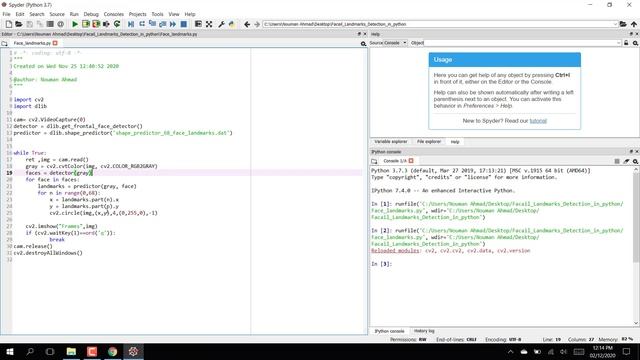The width and height of the screenshot is (640, 360).
Task: Click the Run file green play button
Action: point(75,24)
